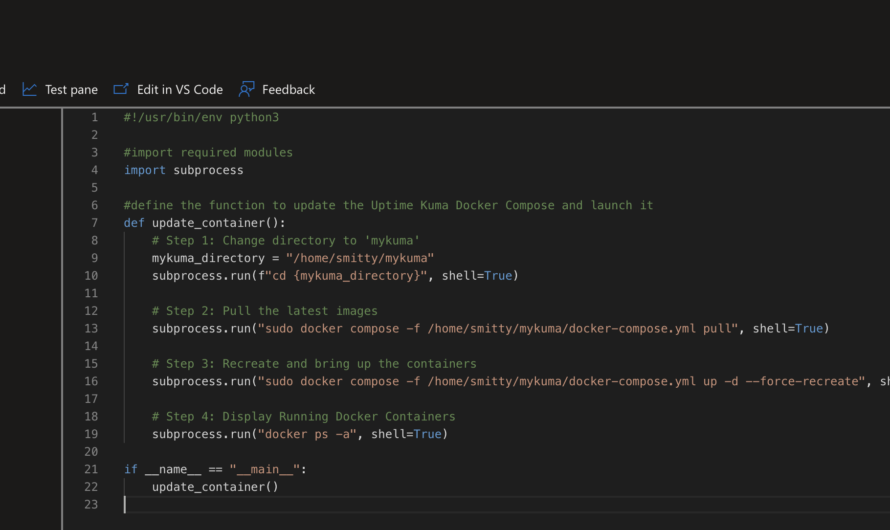890x530 pixels.
Task: Click 'True' on line 13
Action: (x=809, y=329)
